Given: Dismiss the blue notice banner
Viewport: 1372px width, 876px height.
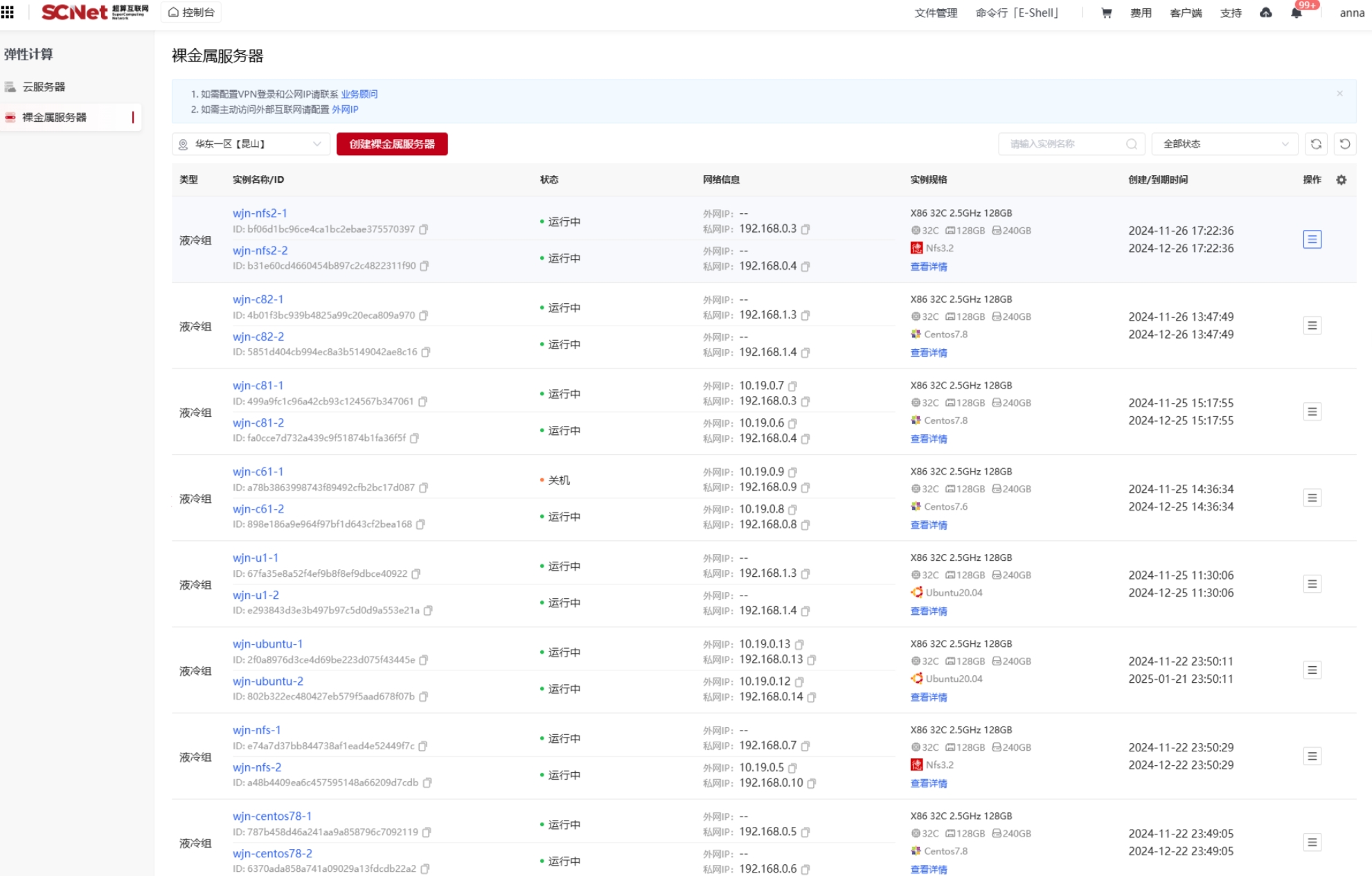Looking at the screenshot, I should 1339,93.
